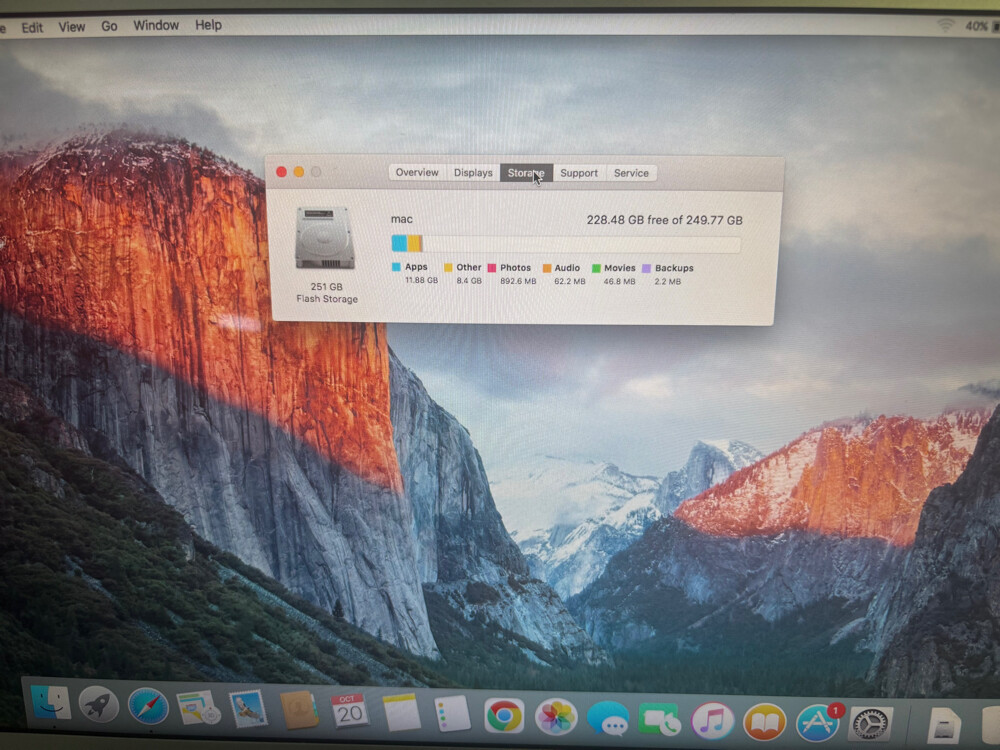Click the "251 GB Flash Storage" label
This screenshot has width=1000, height=750.
click(x=327, y=293)
